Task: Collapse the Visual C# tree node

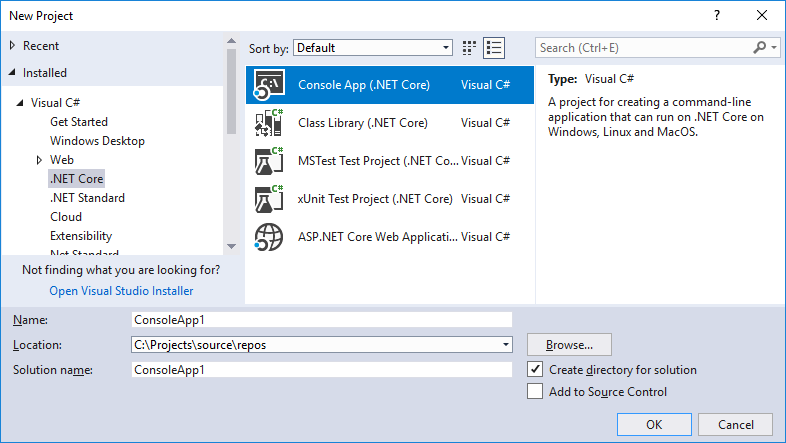Action: pyautogui.click(x=20, y=103)
